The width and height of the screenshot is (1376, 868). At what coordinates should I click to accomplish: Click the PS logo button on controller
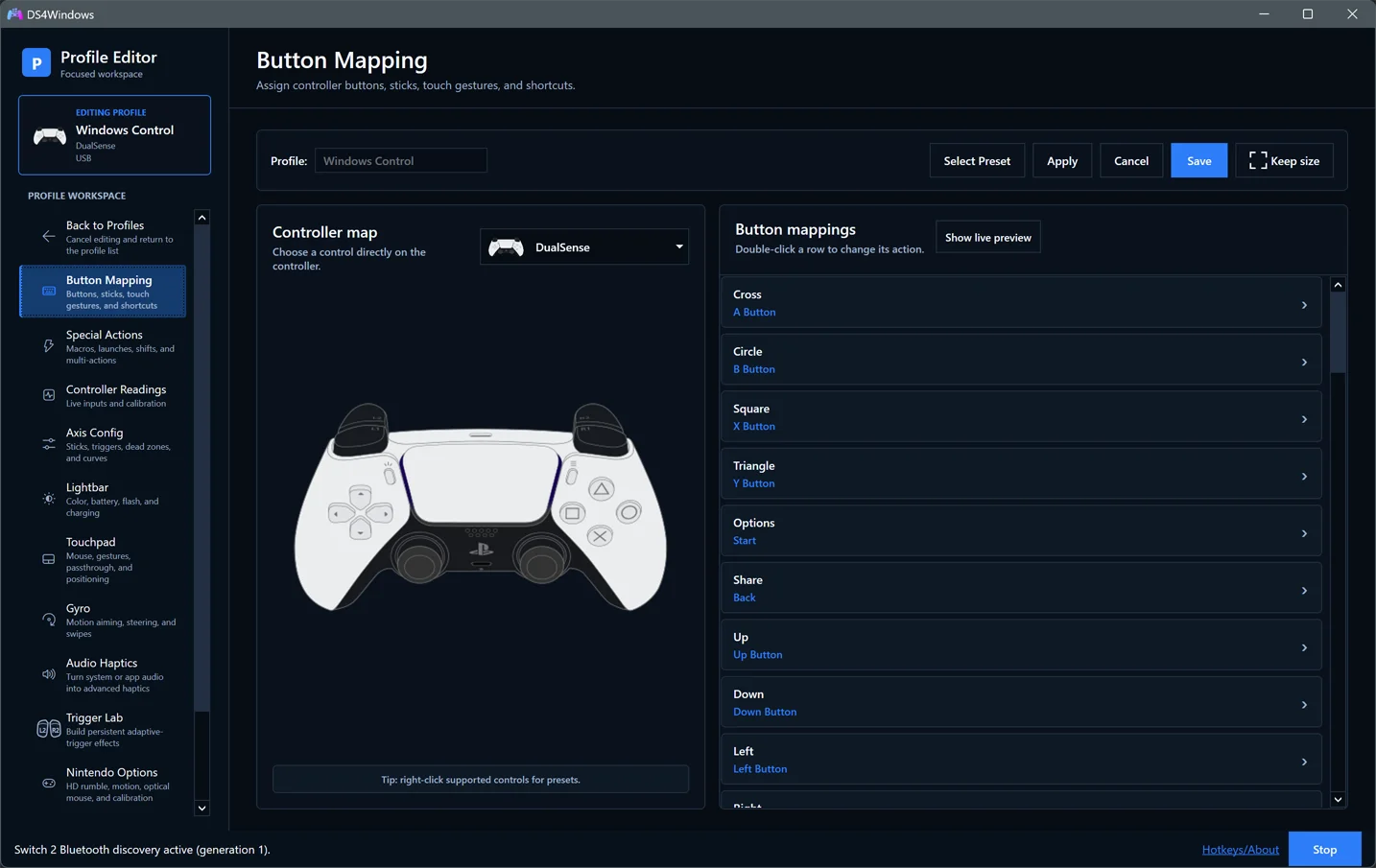pos(481,550)
